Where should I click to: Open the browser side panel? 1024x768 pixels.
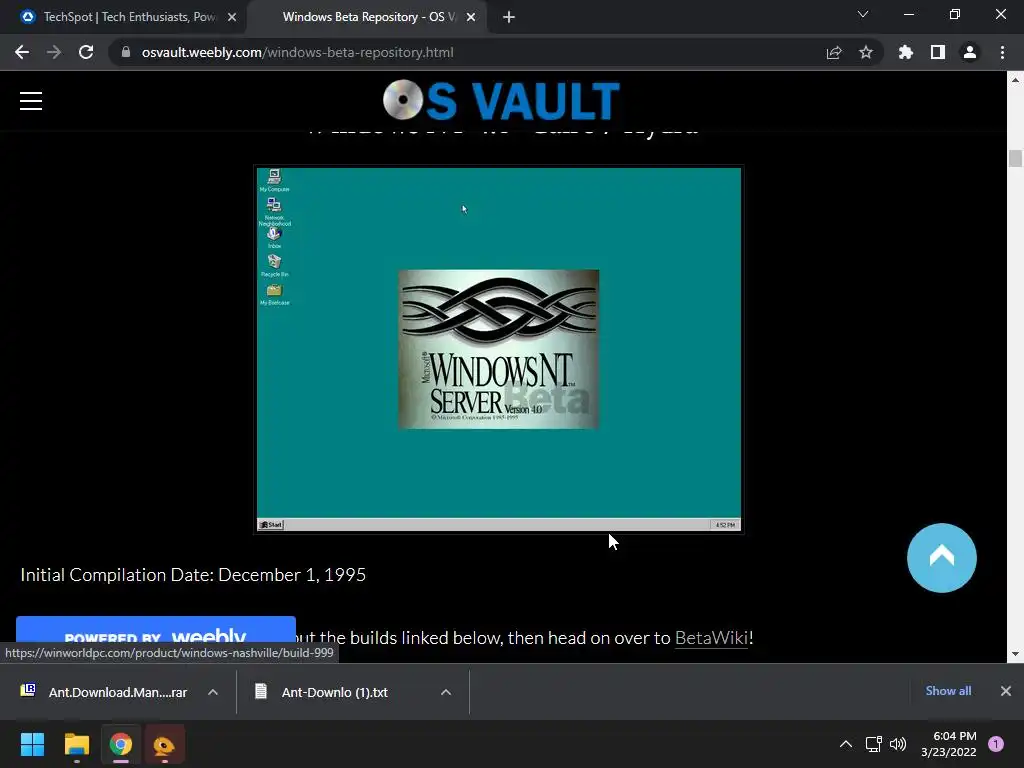point(938,52)
